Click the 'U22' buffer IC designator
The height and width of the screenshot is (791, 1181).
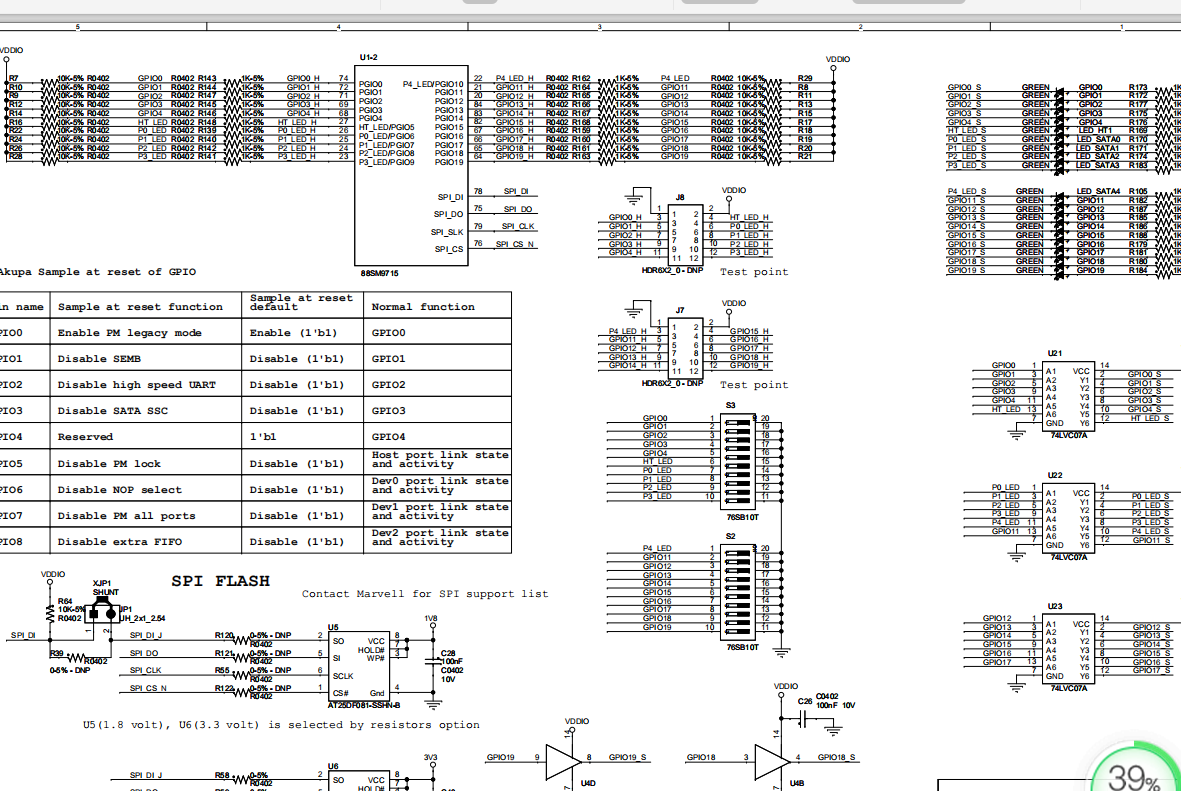1055,475
